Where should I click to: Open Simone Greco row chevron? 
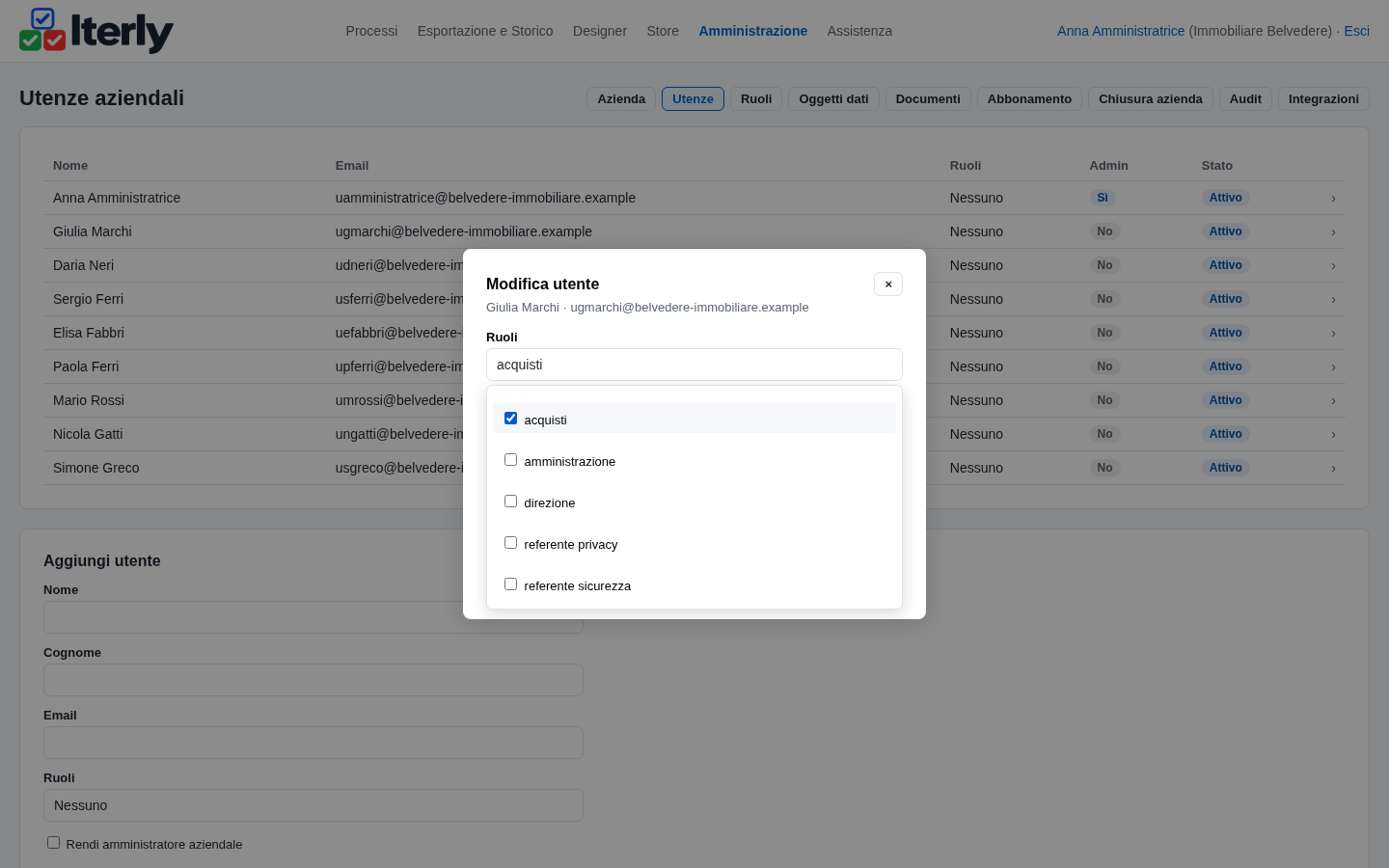1333,468
